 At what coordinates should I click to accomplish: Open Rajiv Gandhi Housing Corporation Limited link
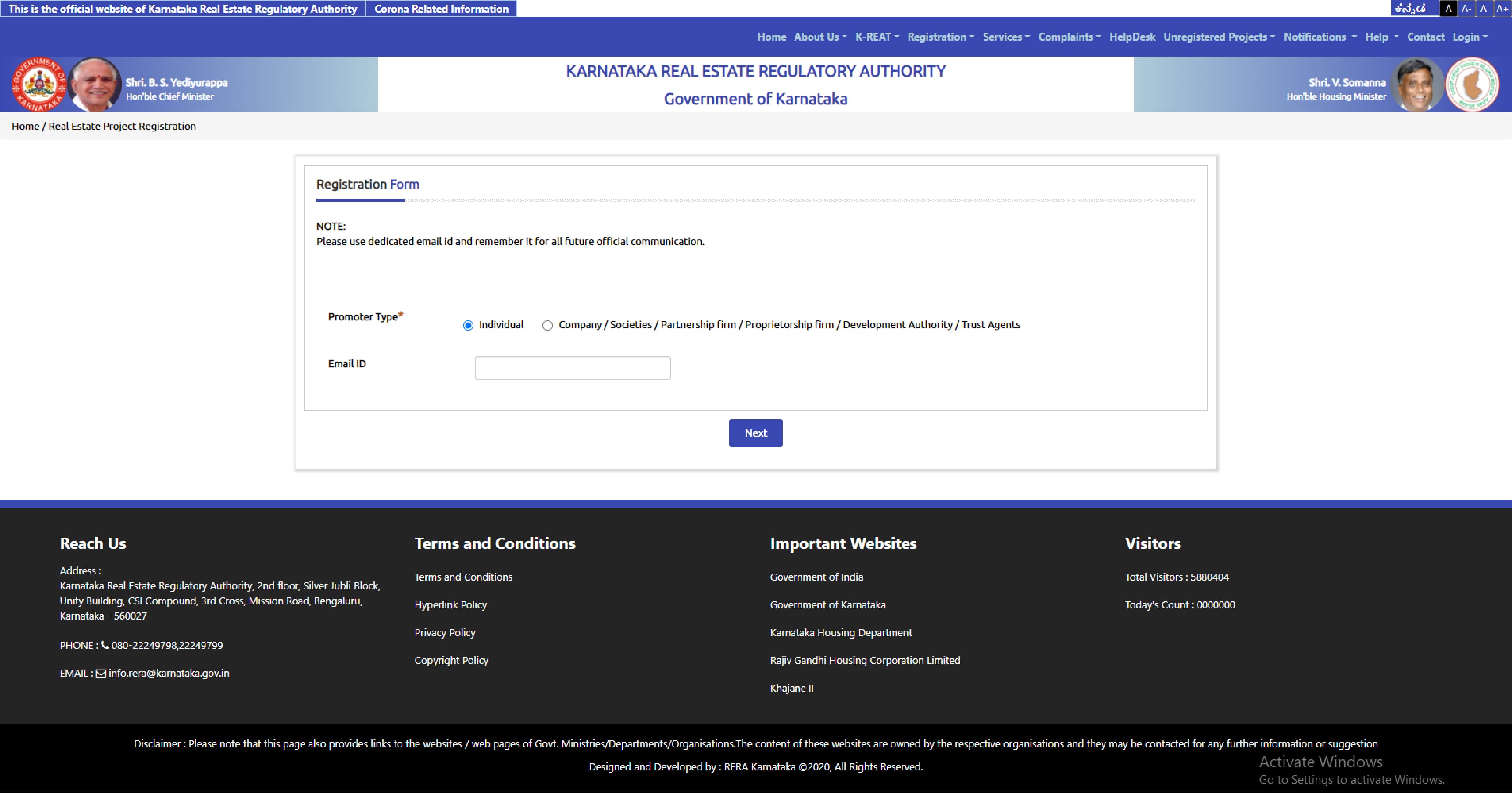tap(865, 660)
